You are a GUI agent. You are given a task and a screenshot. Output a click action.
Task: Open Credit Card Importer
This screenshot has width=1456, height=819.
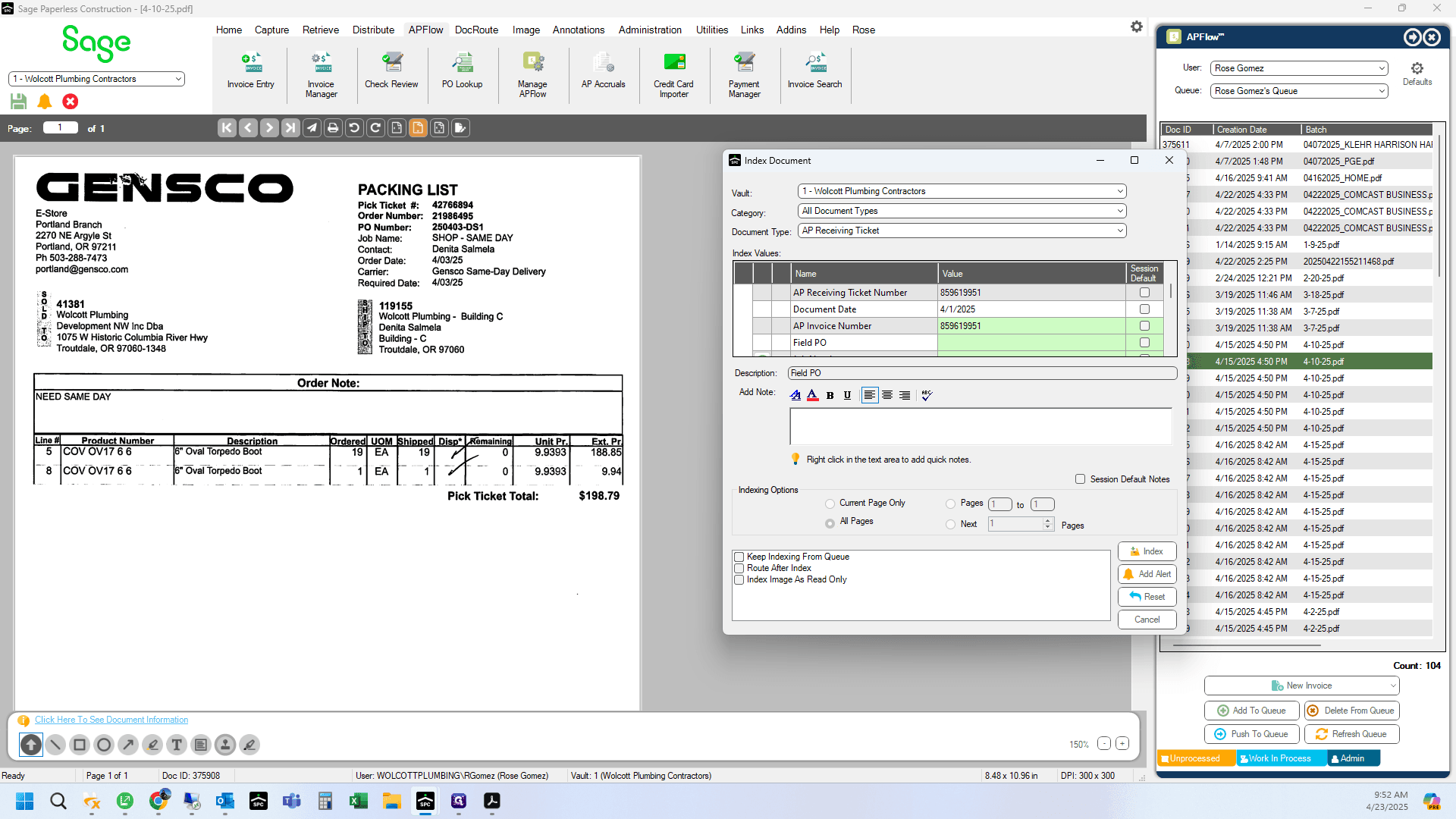coord(673,75)
